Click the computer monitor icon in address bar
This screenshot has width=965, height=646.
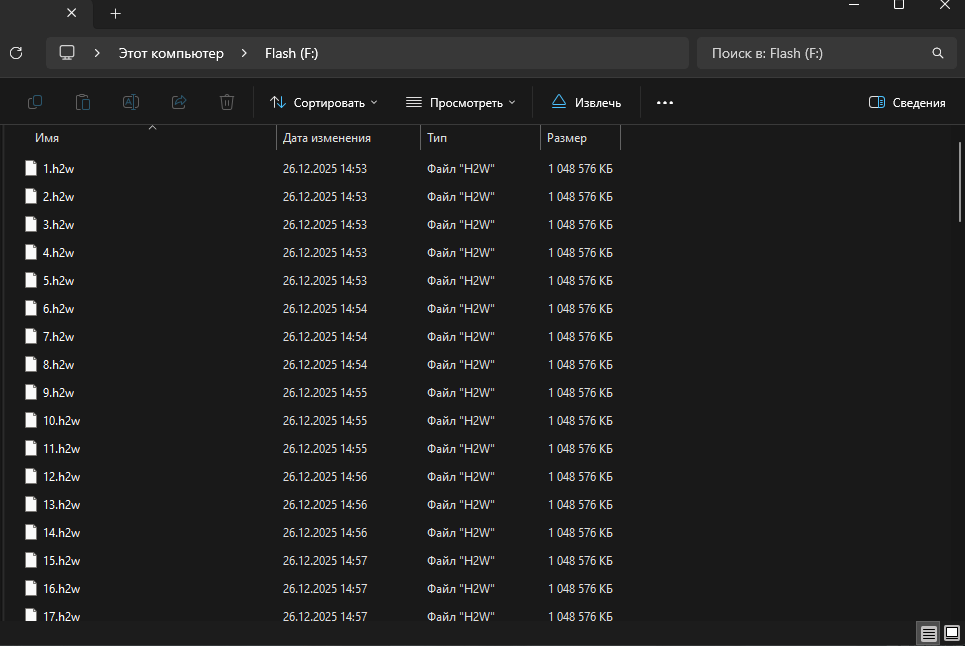point(67,53)
